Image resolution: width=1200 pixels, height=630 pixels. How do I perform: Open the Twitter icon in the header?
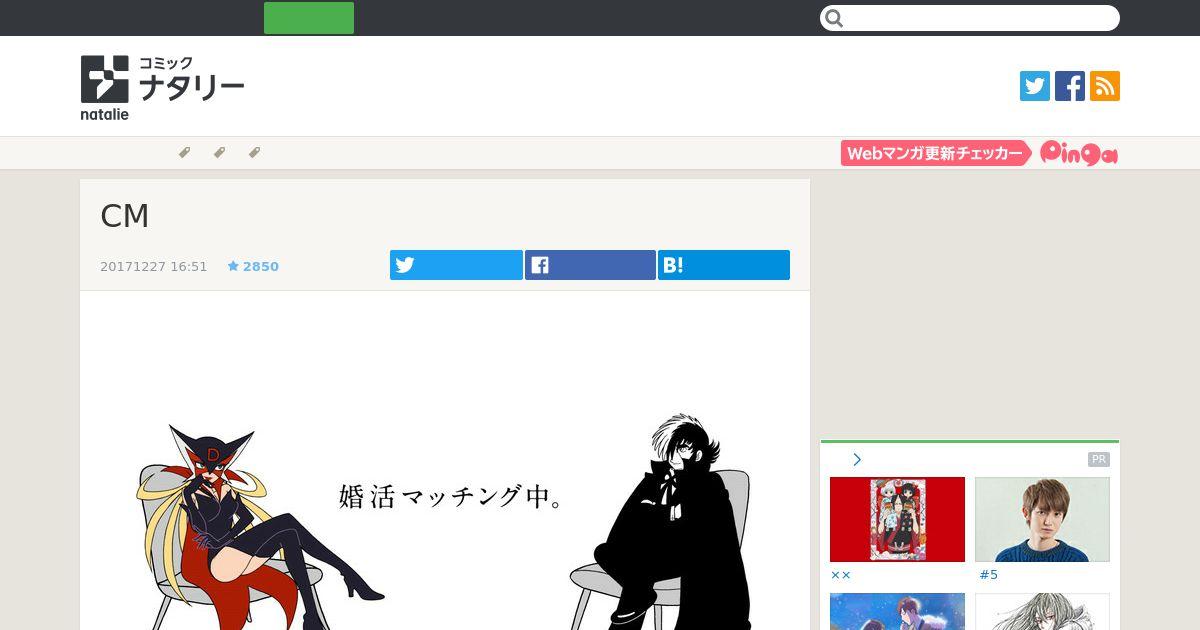tap(1035, 86)
